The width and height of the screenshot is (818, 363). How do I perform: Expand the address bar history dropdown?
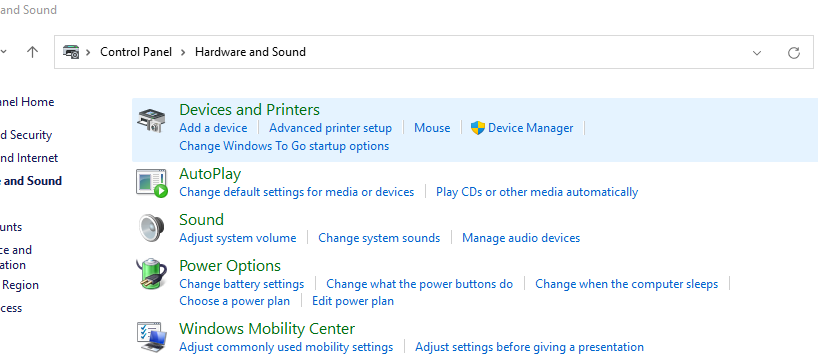[756, 53]
